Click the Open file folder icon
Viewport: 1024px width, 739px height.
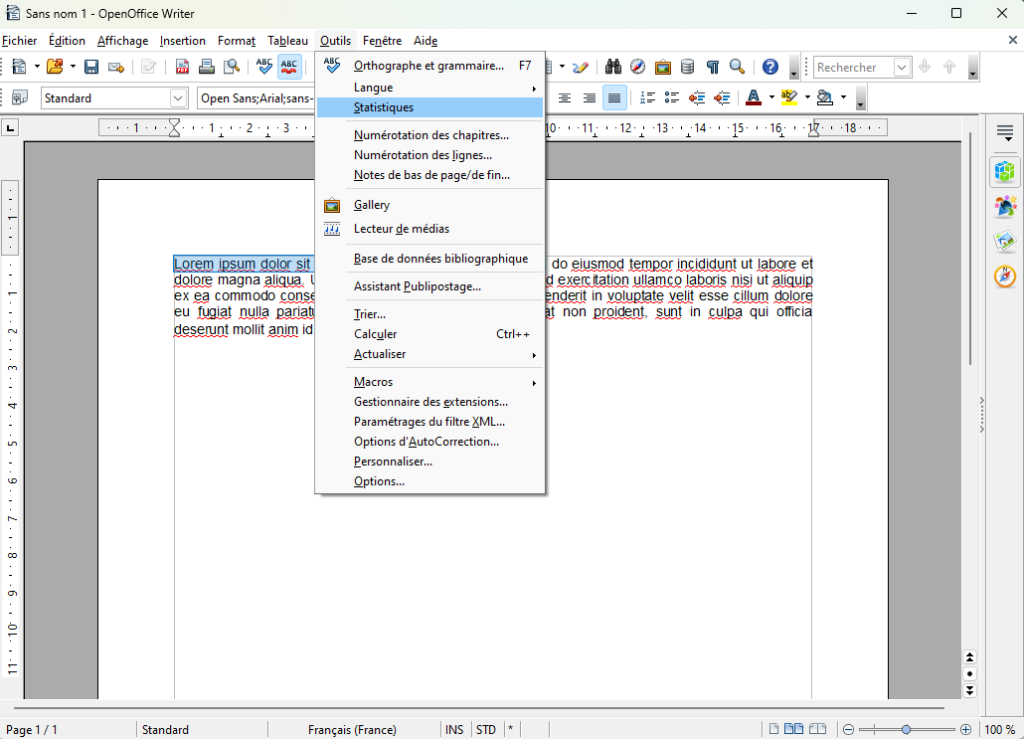pos(55,67)
